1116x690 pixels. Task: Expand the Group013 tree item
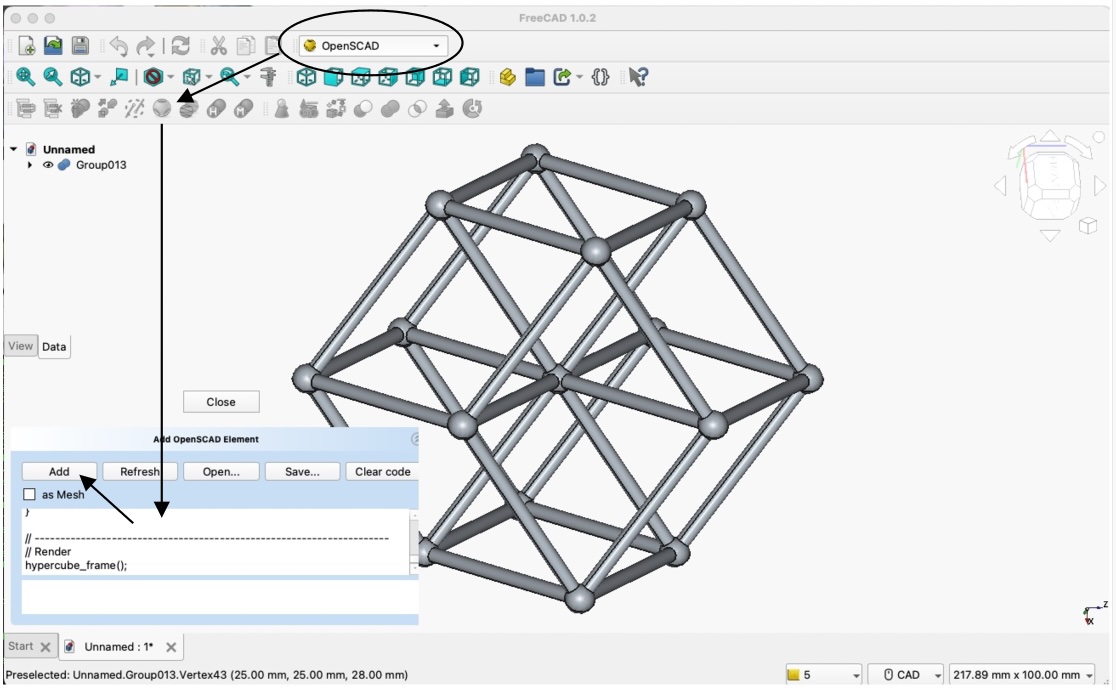(30, 165)
